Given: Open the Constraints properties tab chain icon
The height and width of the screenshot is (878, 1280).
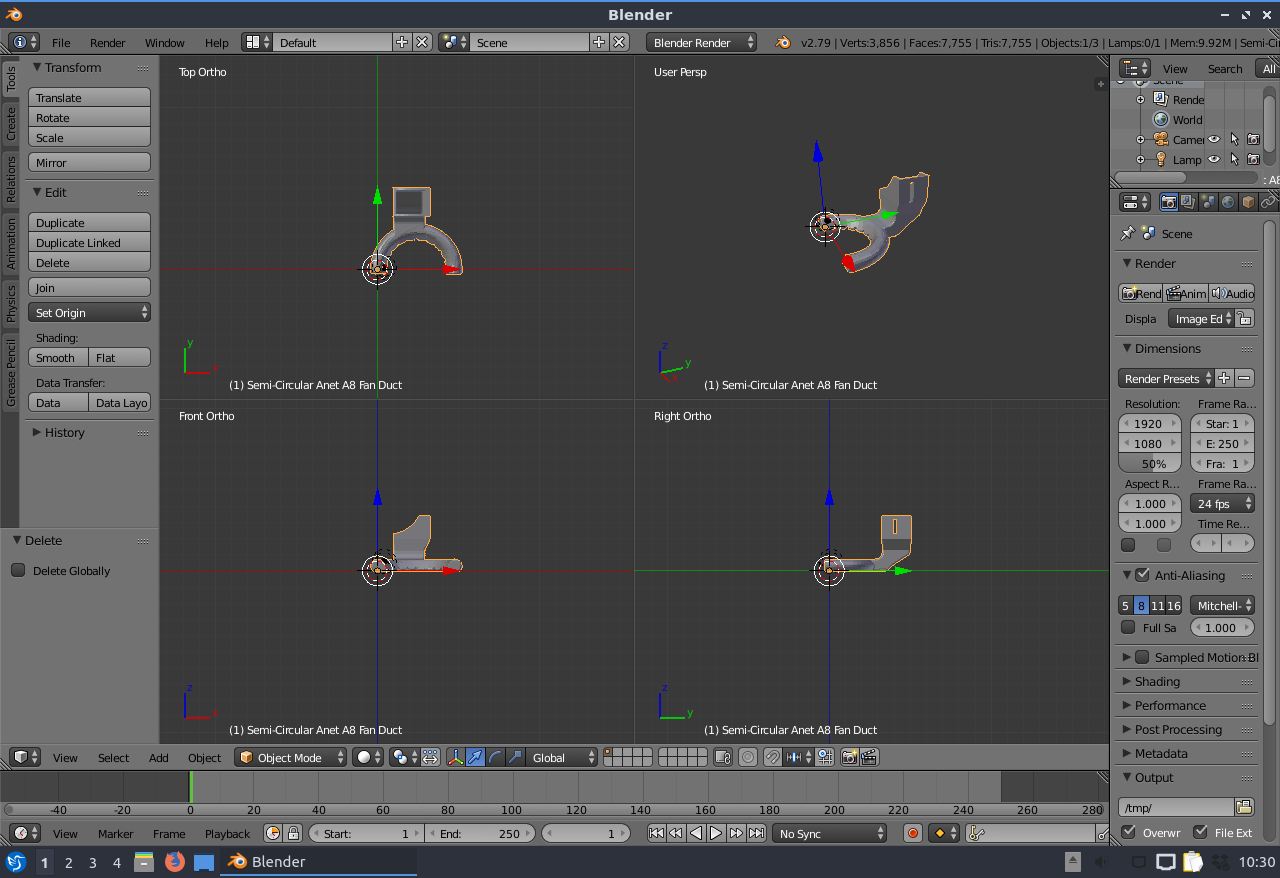Looking at the screenshot, I should pos(1268,202).
